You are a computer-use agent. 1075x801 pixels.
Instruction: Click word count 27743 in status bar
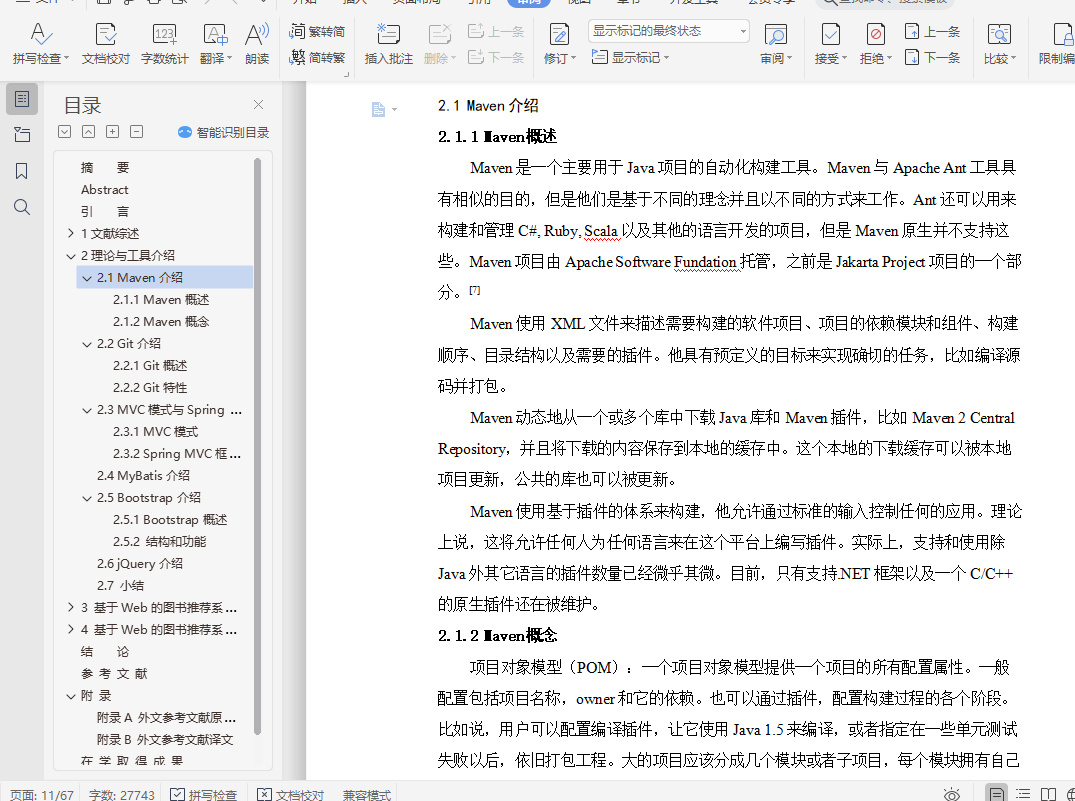[x=122, y=795]
